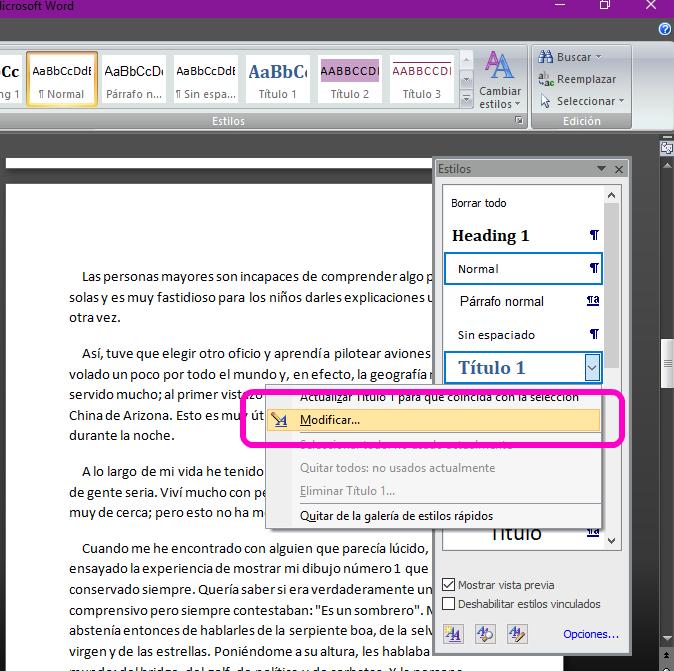Screen dimensions: 674x671
Task: Open the Estilos pane options arrow
Action: 601,170
